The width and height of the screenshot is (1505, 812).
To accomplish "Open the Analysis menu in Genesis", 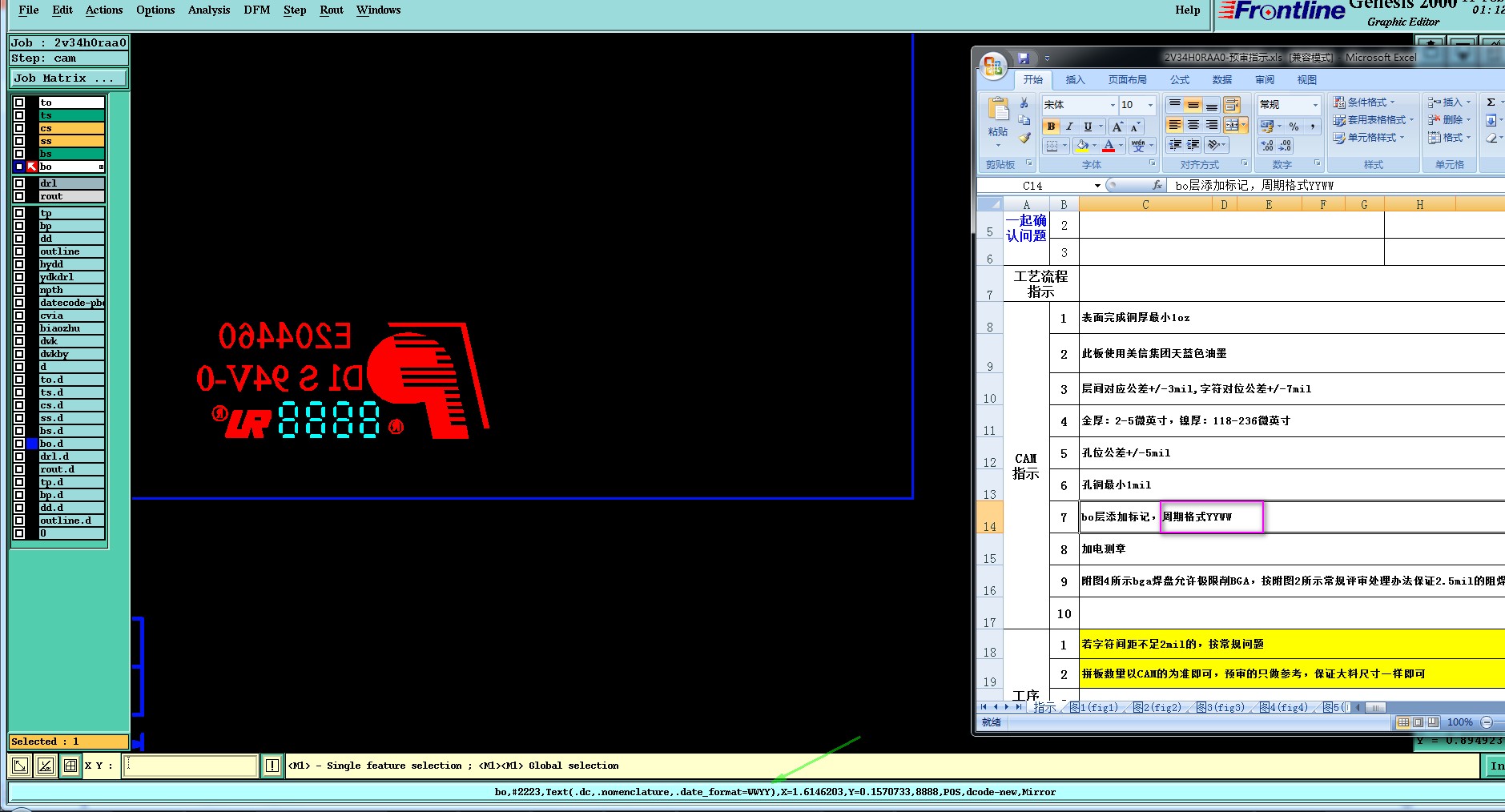I will [x=209, y=10].
